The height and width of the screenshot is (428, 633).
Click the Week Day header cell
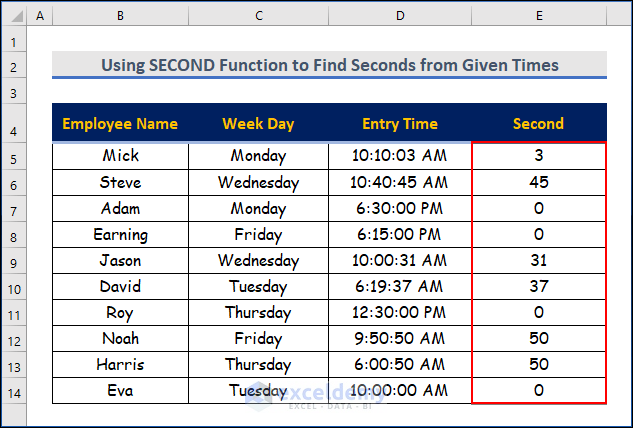258,124
